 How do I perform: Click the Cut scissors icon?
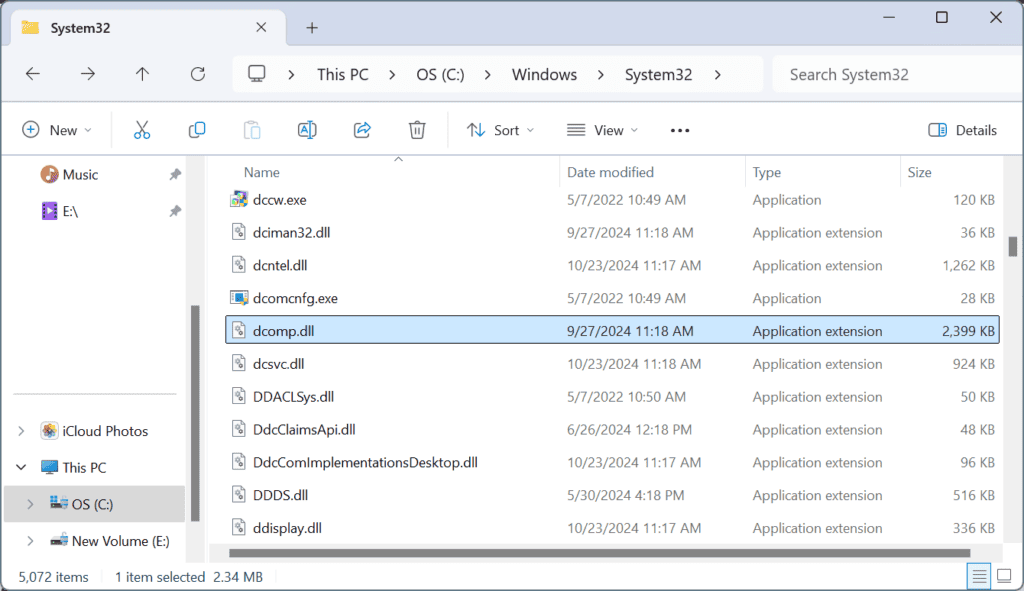[142, 130]
